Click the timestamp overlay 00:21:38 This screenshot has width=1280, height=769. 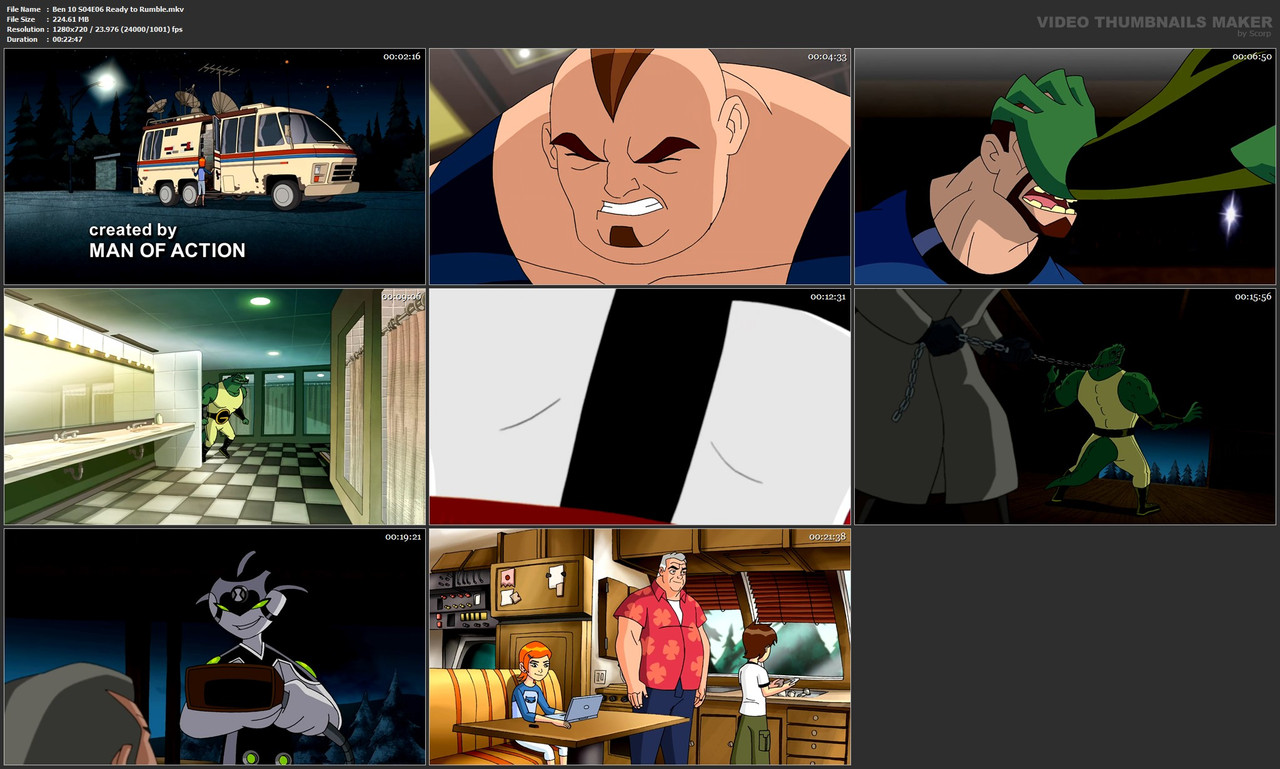point(826,537)
